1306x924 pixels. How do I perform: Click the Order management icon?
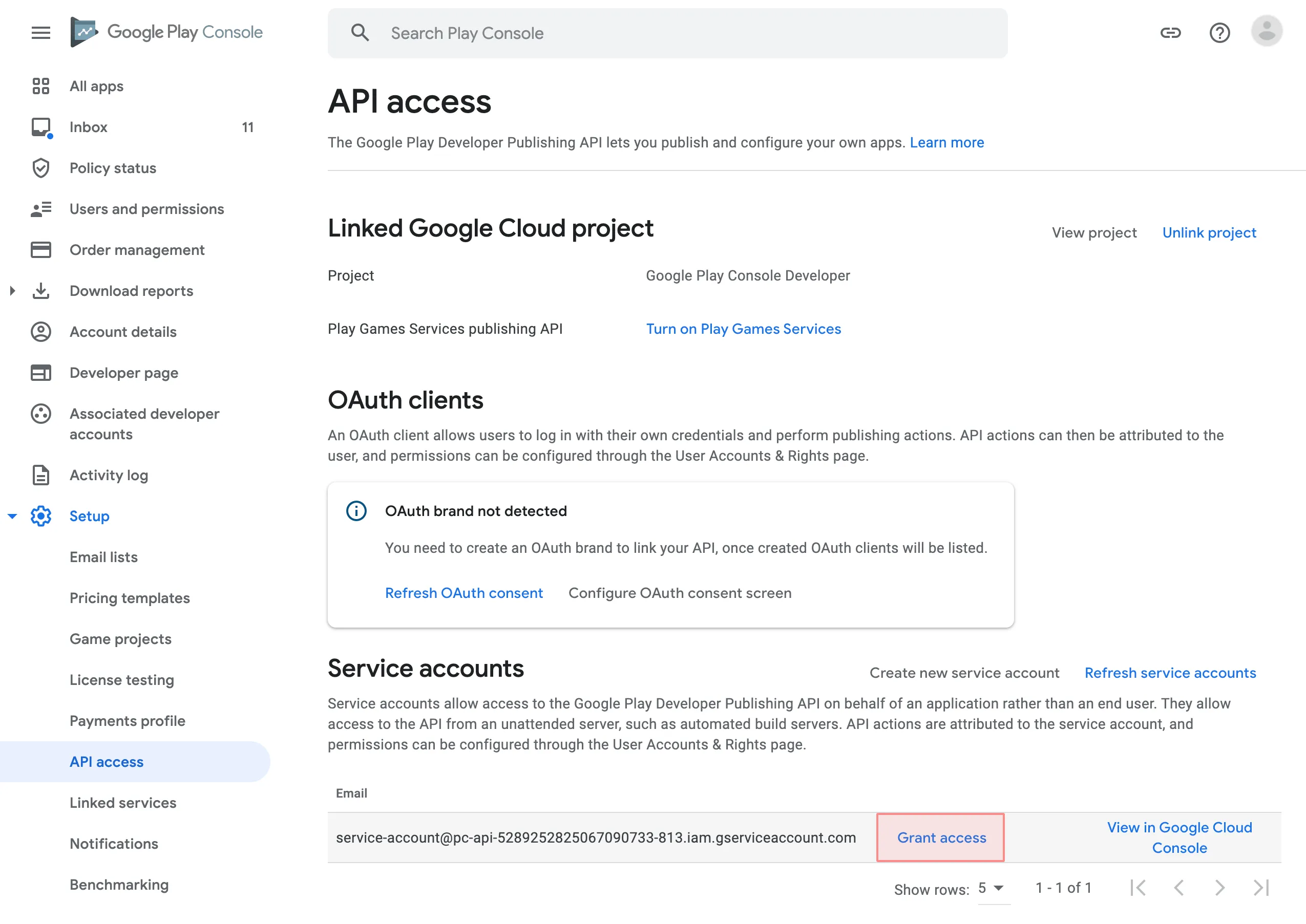pos(40,250)
